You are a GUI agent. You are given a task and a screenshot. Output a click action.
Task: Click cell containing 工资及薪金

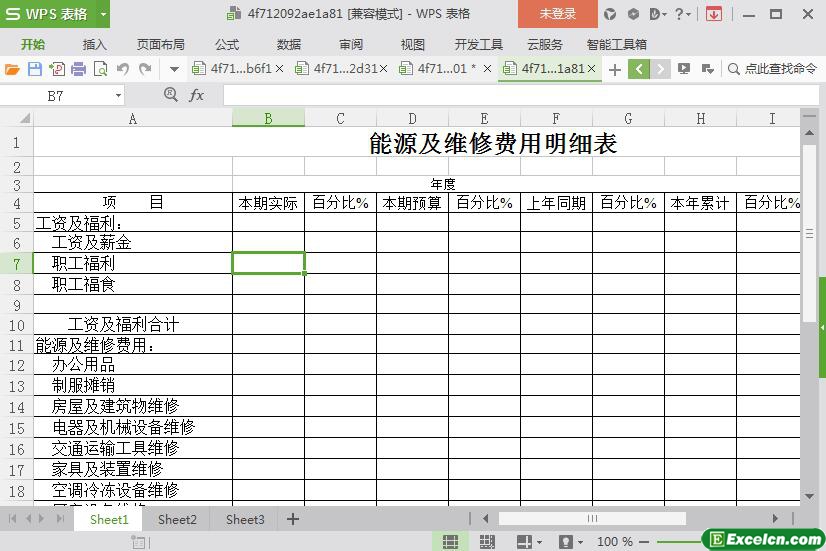tap(133, 243)
